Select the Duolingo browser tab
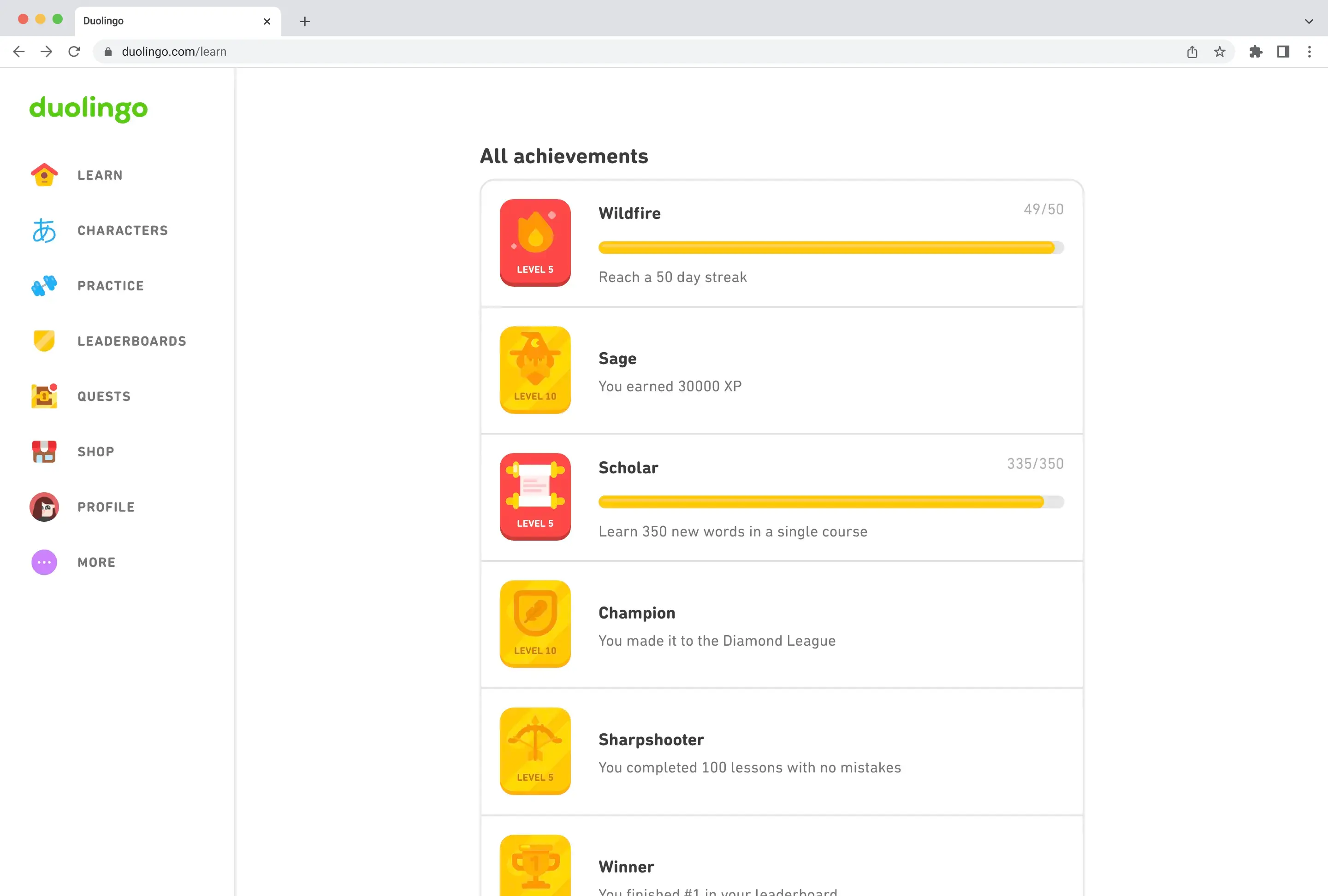Screen dimensions: 1328x896 (177, 21)
